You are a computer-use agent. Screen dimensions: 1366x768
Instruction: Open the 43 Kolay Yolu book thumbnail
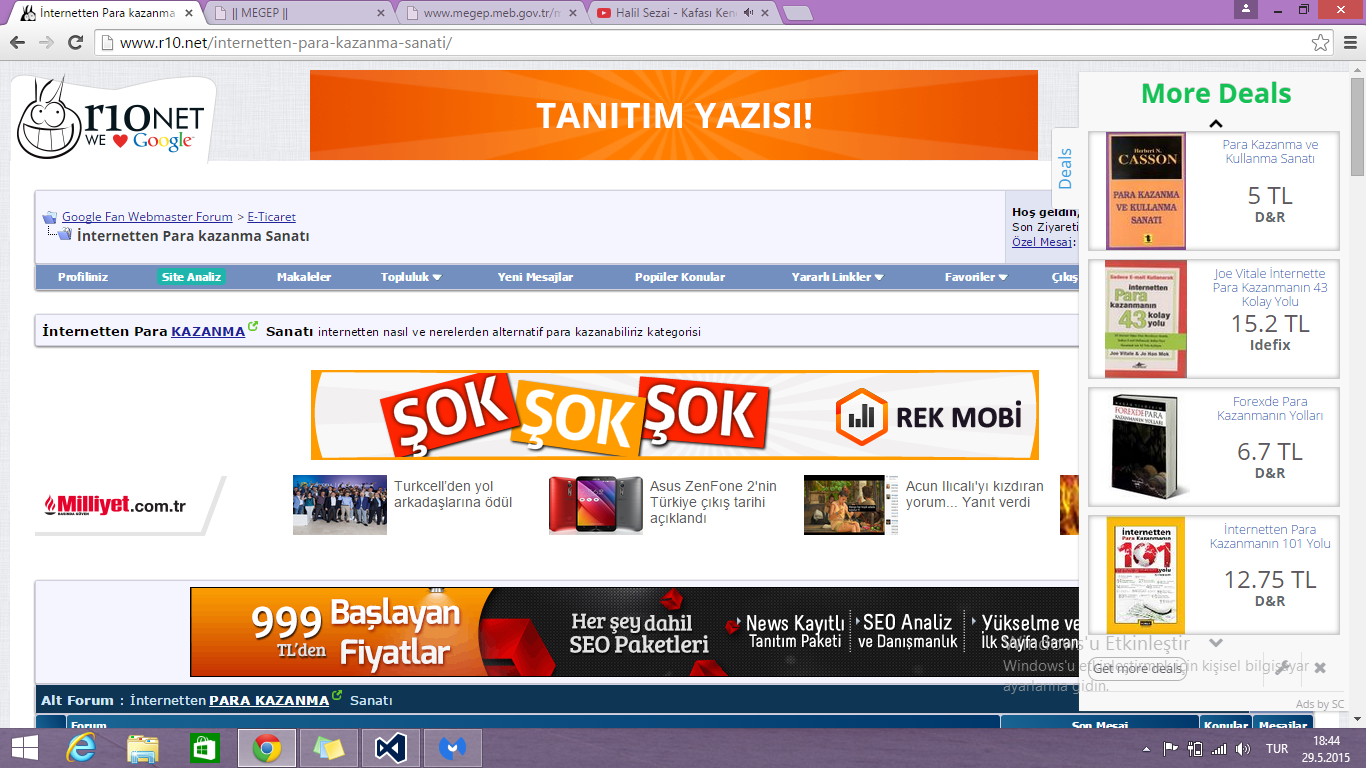point(1146,319)
